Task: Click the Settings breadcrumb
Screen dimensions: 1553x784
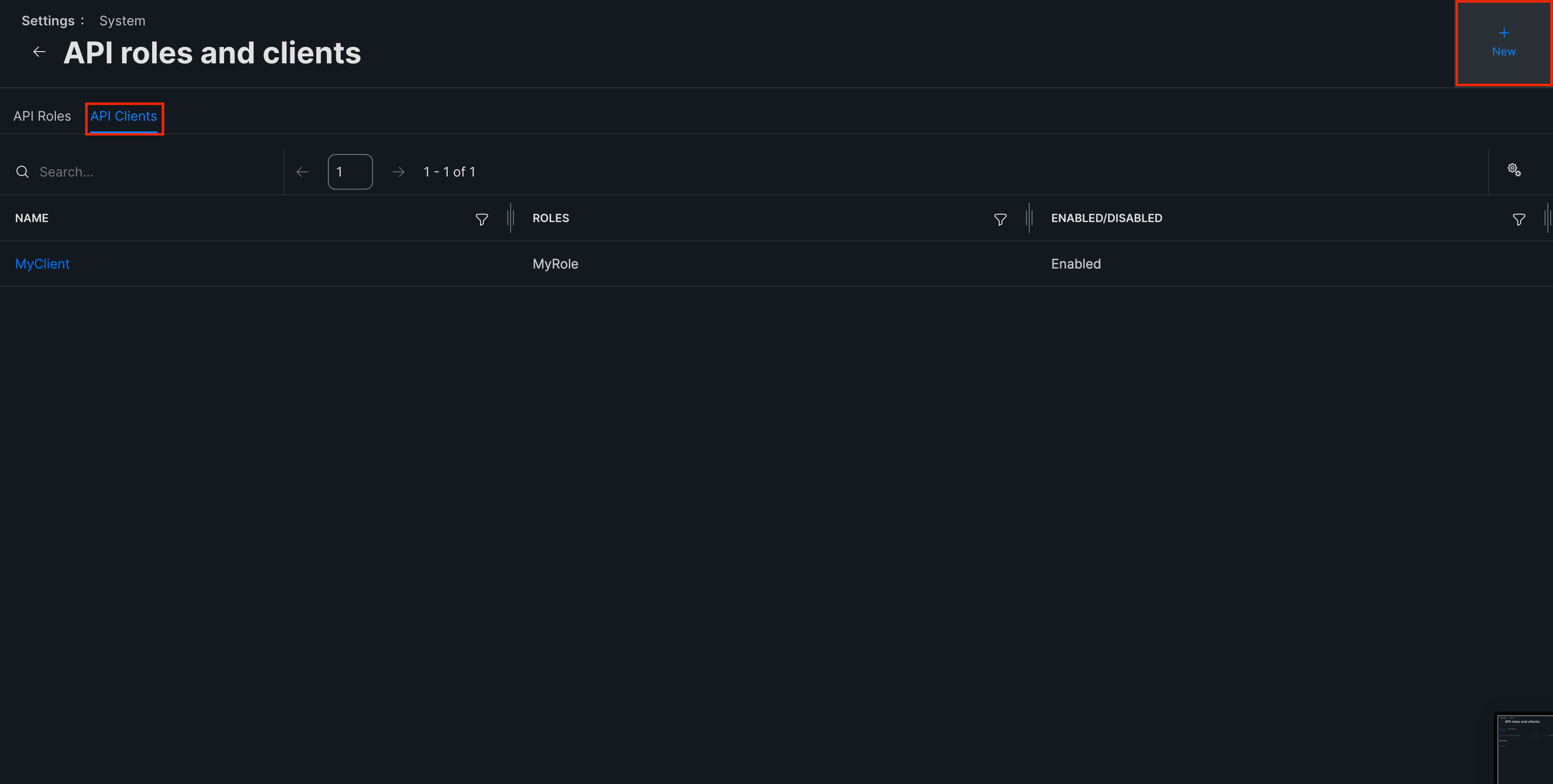Action: [x=48, y=21]
